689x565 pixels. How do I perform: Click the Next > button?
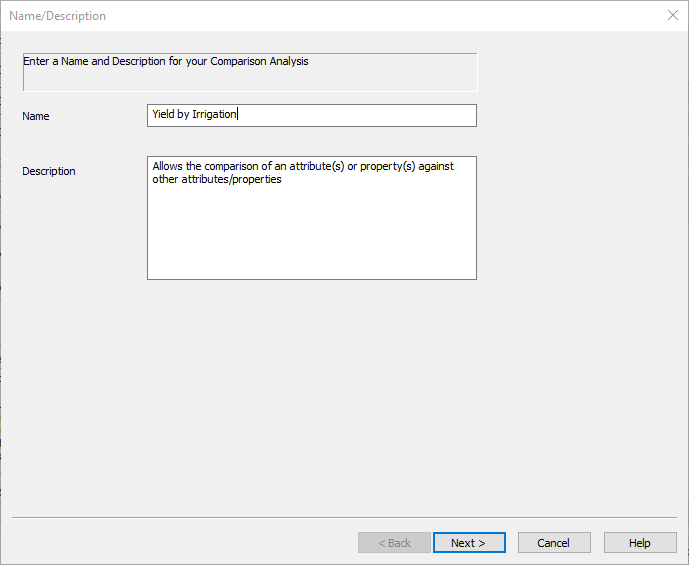(x=469, y=543)
